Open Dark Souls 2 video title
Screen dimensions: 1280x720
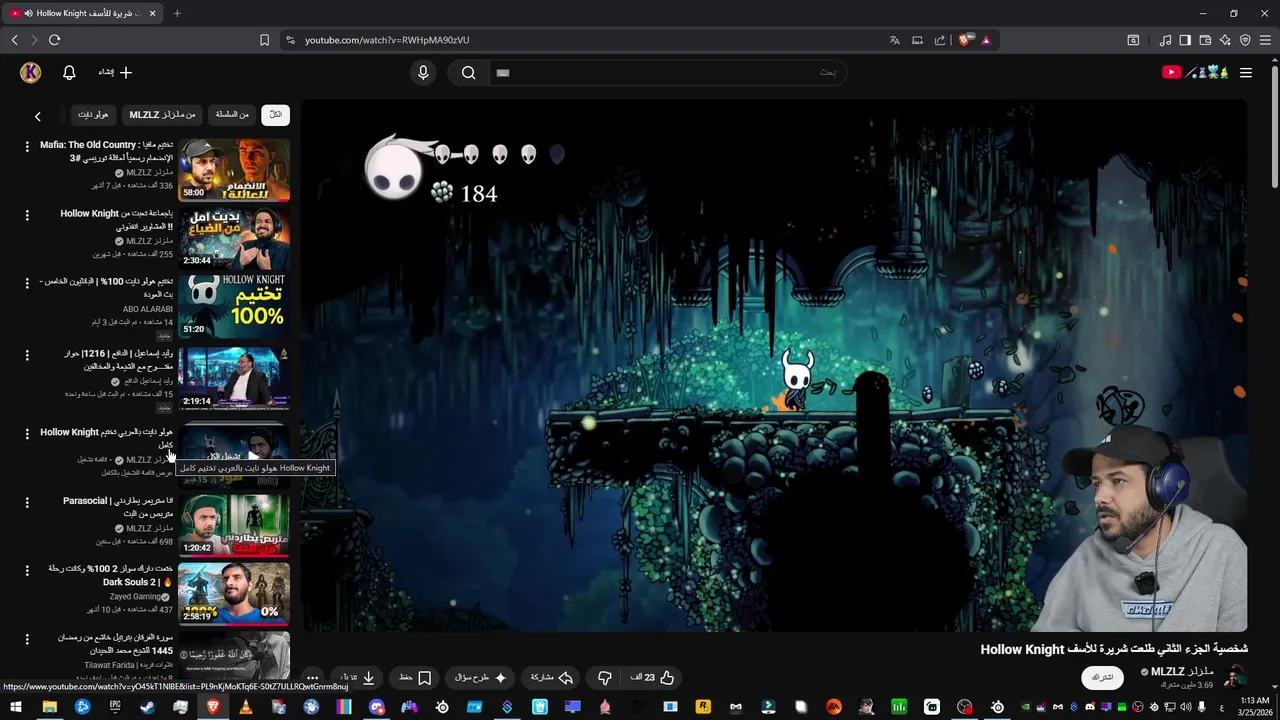click(x=110, y=575)
